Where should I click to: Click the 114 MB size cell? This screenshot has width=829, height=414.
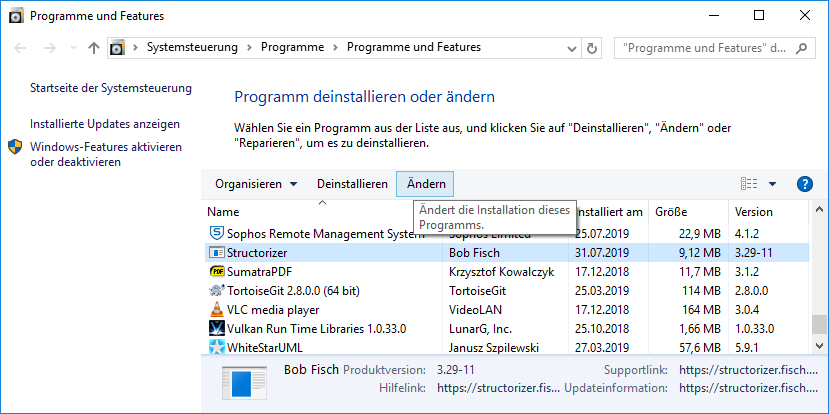[702, 291]
